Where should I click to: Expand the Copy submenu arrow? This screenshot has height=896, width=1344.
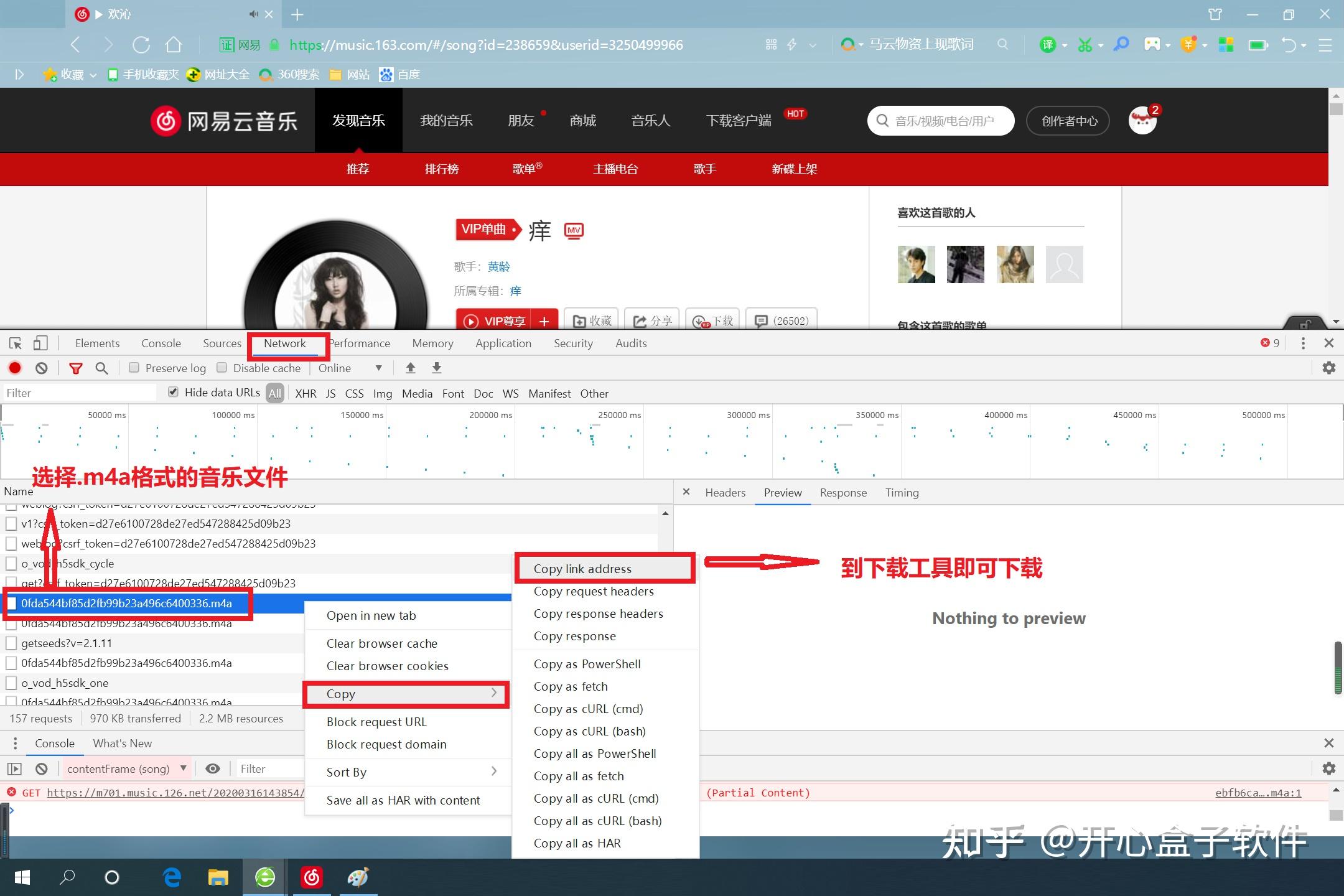pyautogui.click(x=495, y=693)
